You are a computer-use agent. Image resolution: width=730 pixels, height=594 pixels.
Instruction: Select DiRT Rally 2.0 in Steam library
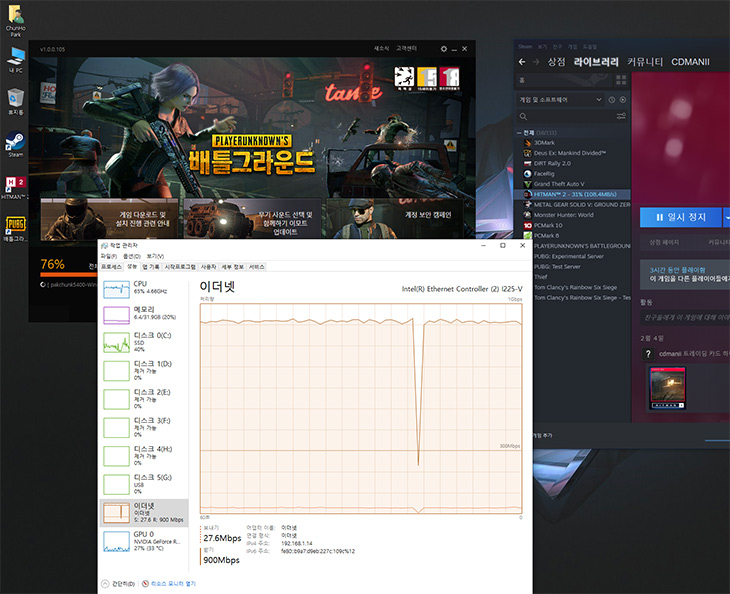click(x=573, y=163)
